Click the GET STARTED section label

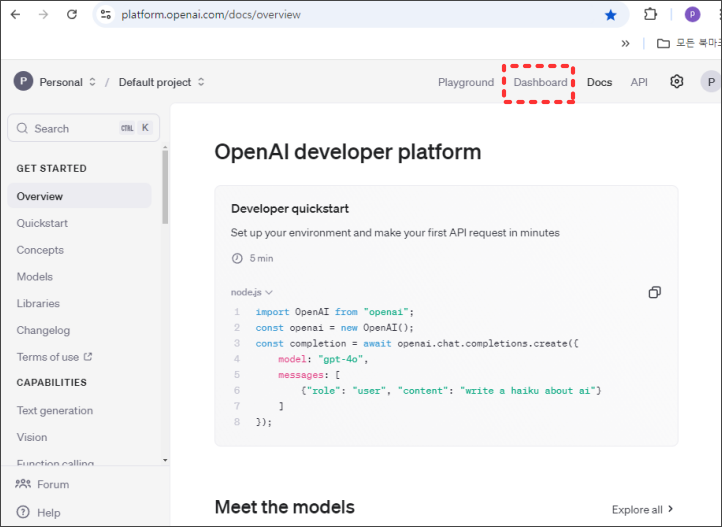[52, 168]
